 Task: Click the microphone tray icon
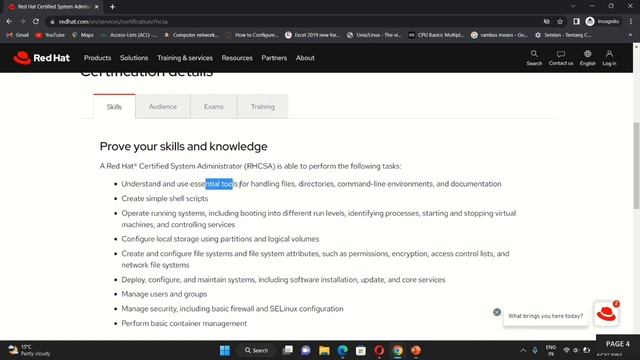535,351
